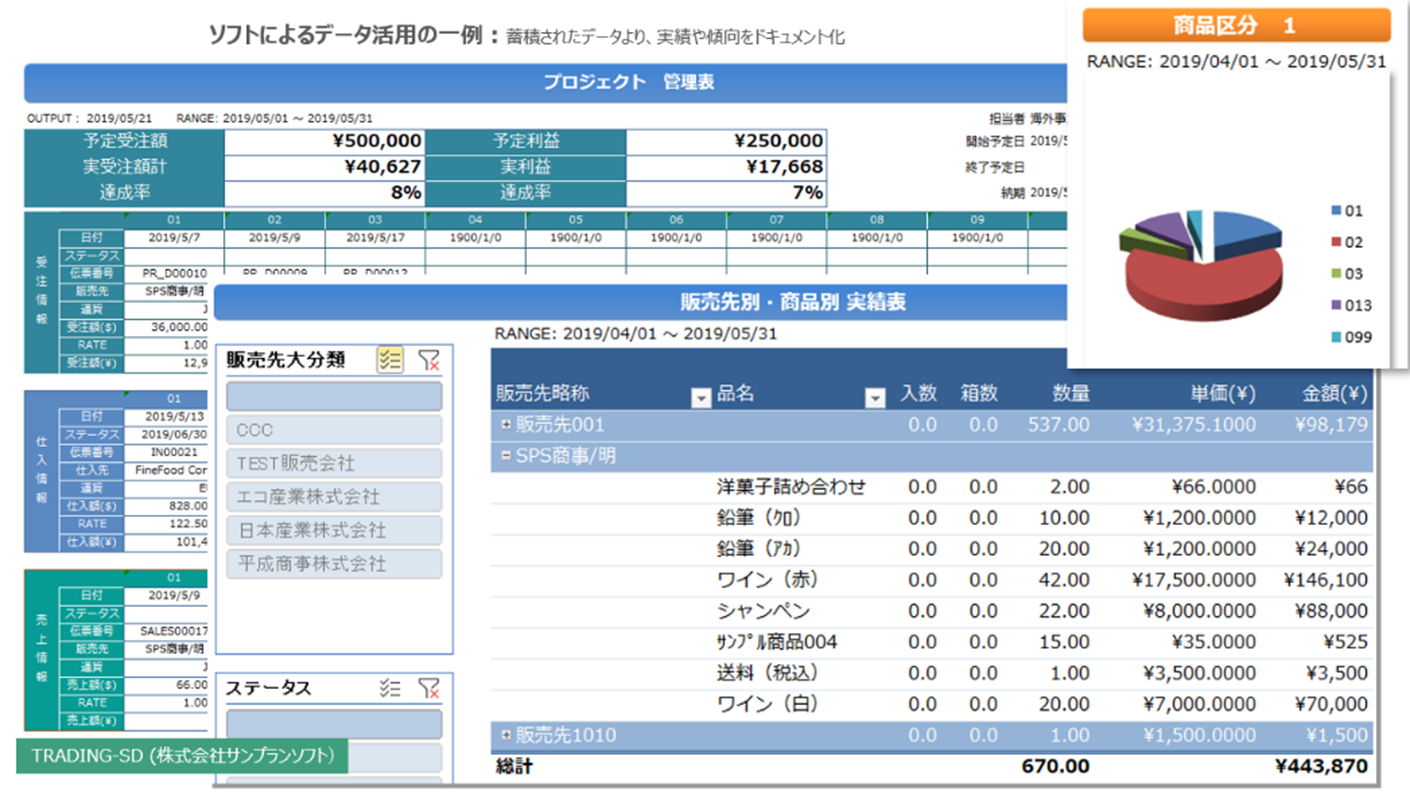Click the red 02 legend swatch

tap(1336, 243)
